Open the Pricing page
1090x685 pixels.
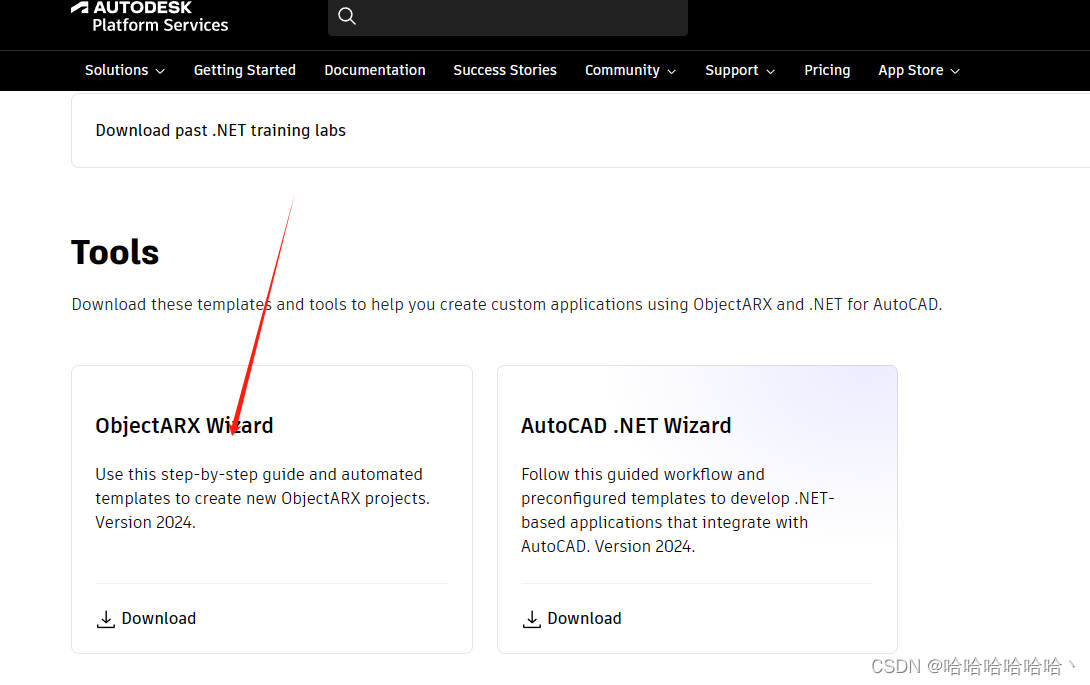tap(827, 70)
